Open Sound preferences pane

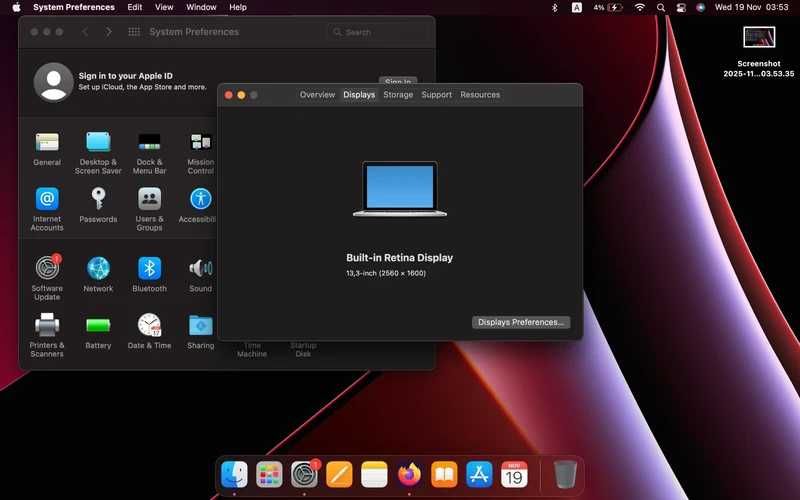201,274
